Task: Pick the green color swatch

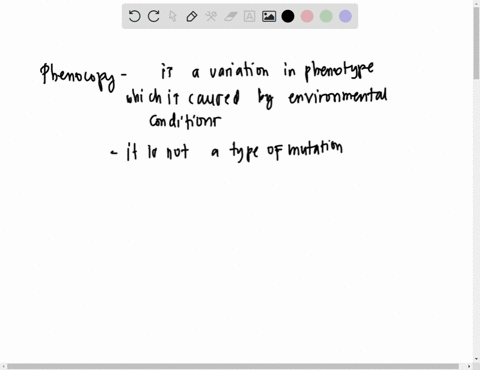Action: 326,16
